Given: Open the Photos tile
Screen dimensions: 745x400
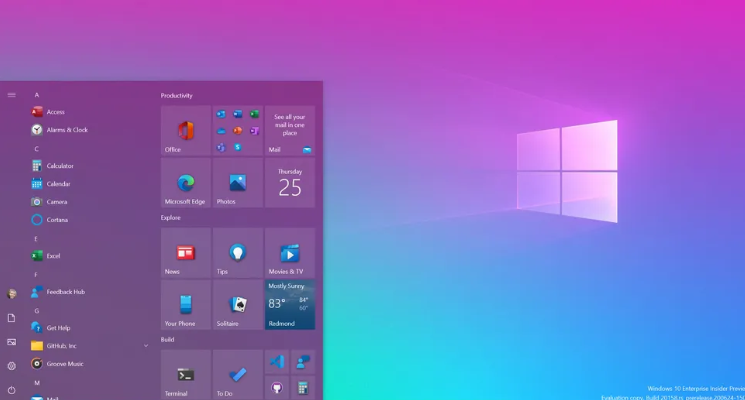Looking at the screenshot, I should (238, 182).
